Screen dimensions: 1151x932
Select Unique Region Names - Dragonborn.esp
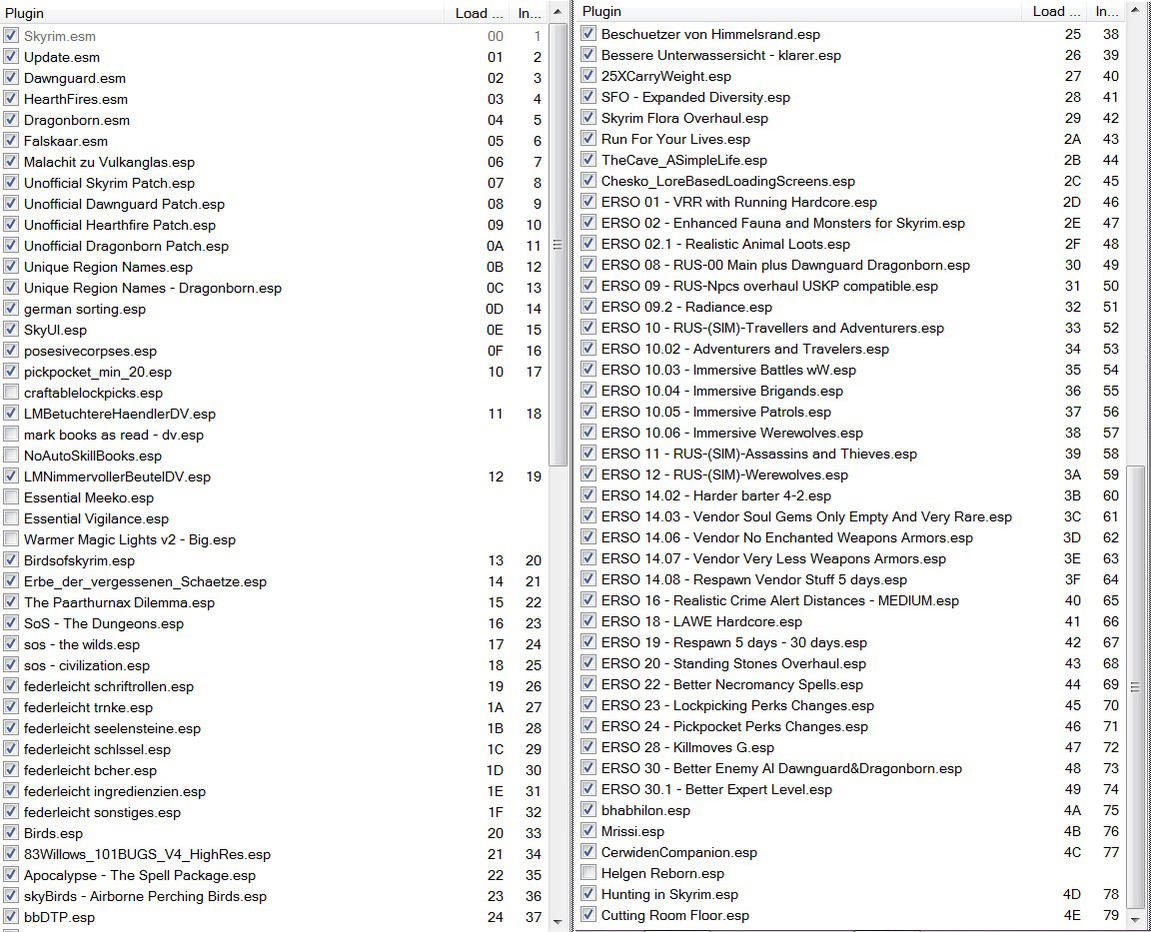point(153,288)
